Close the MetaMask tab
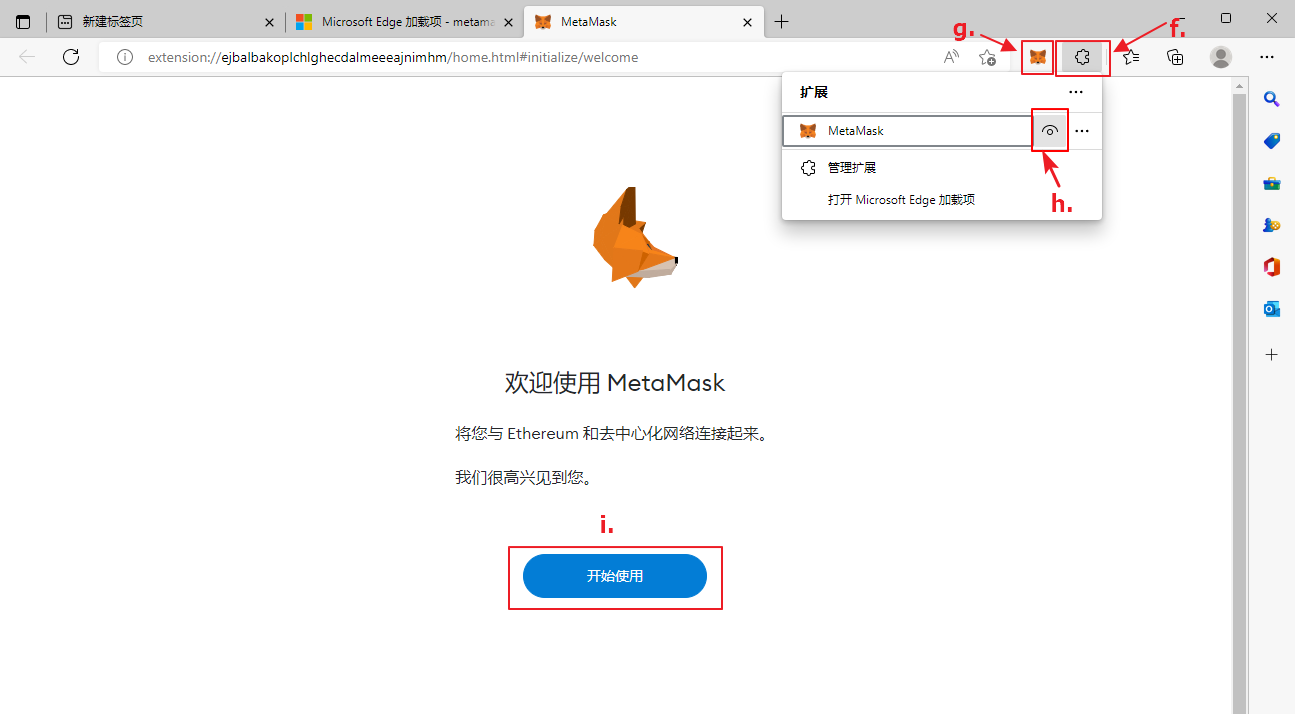 pyautogui.click(x=745, y=22)
